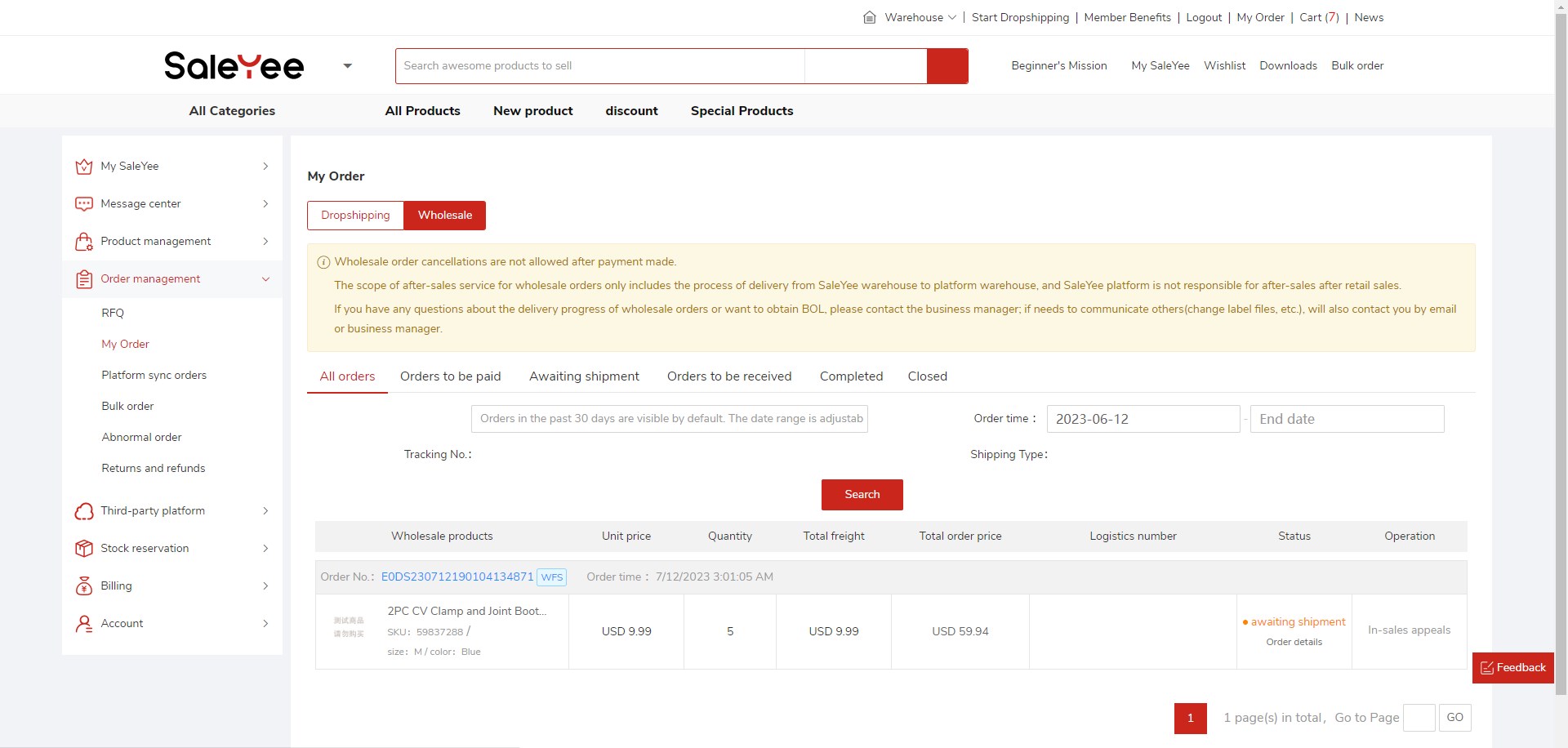This screenshot has width=1568, height=748.
Task: Click the Account person icon
Action: point(83,624)
